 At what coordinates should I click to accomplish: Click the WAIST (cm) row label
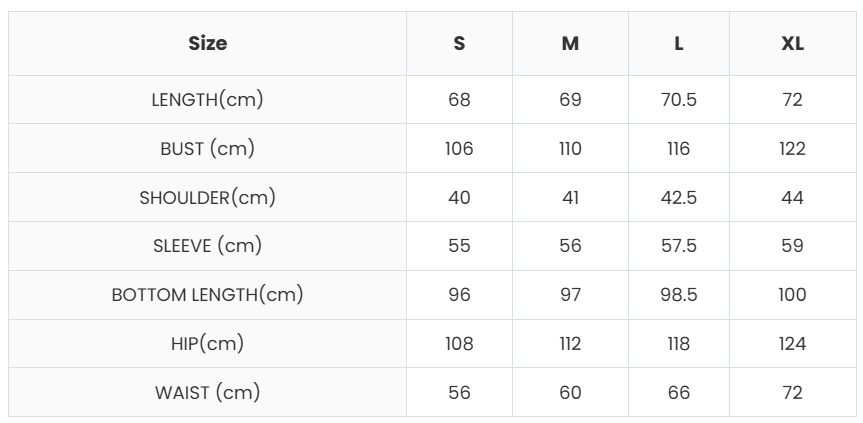click(x=207, y=392)
